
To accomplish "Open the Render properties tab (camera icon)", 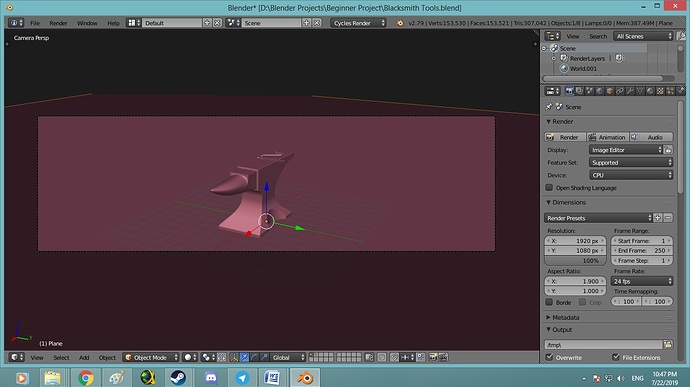I will tap(569, 91).
